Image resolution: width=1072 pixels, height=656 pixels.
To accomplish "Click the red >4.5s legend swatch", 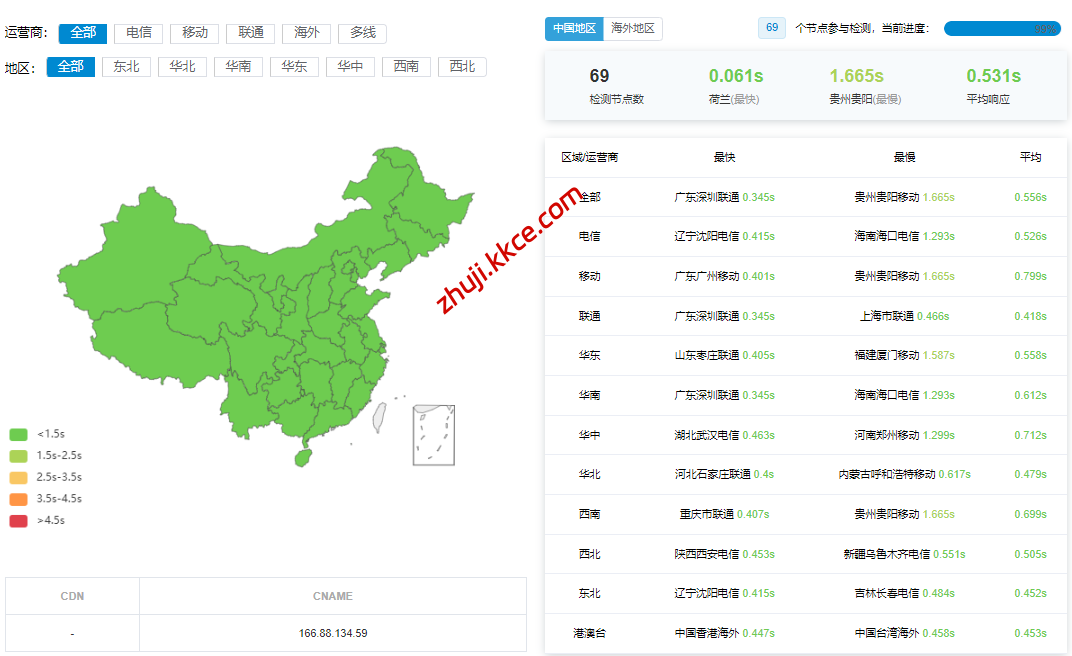I will [x=18, y=520].
